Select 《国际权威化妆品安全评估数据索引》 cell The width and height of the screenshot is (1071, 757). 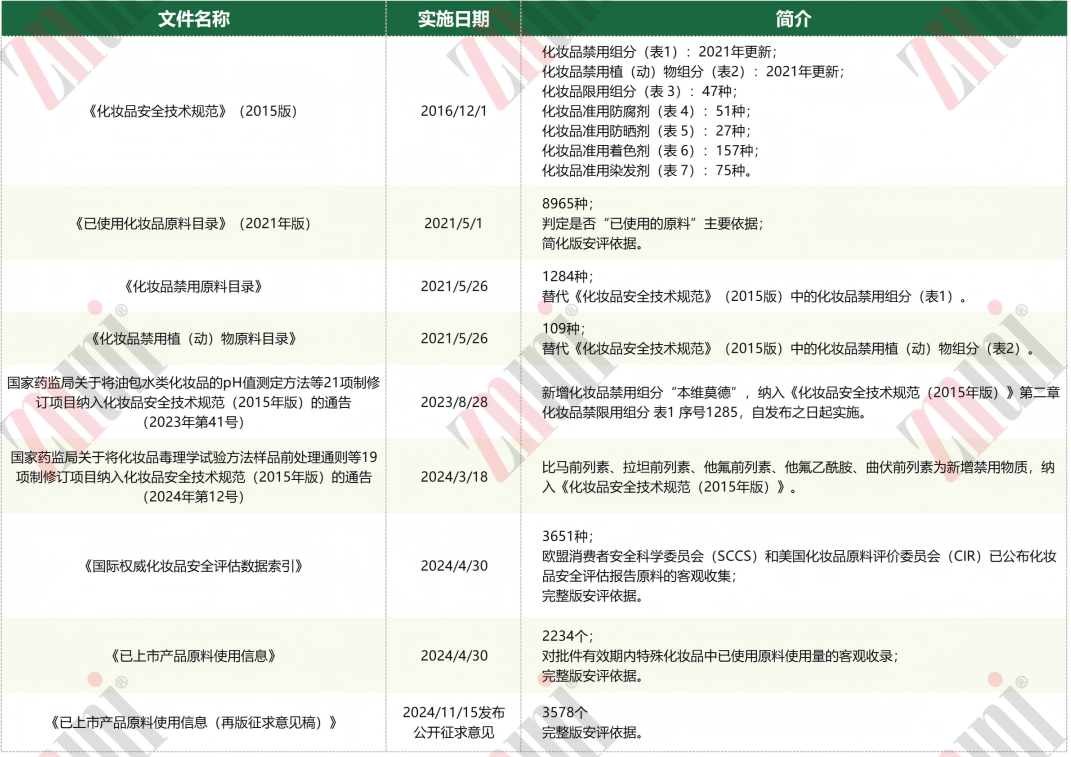click(193, 566)
